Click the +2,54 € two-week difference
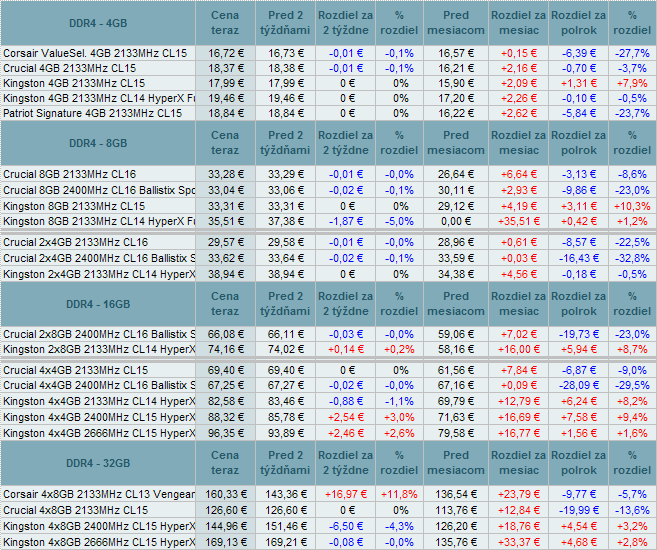This screenshot has width=657, height=550. 346,417
